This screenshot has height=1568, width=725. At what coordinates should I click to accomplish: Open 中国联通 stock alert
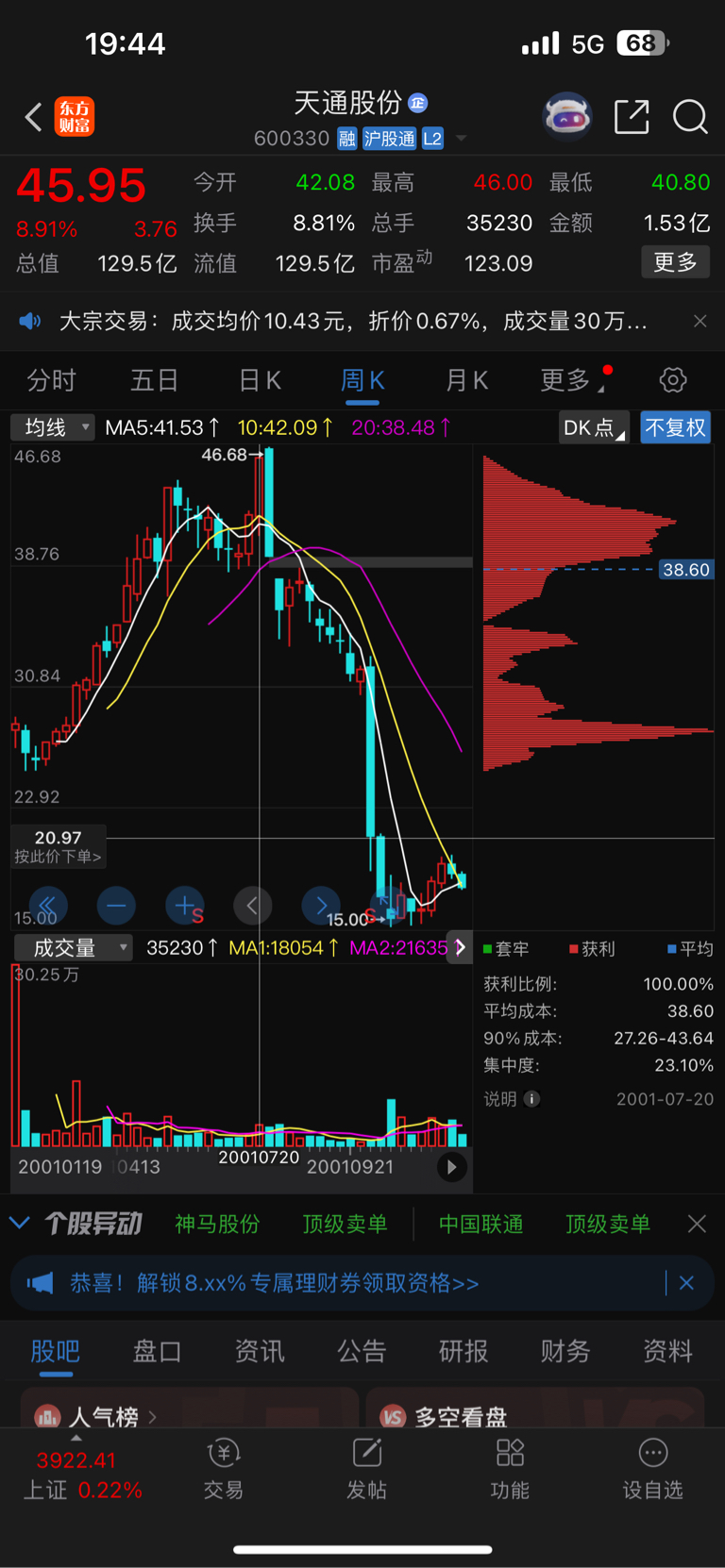tap(481, 1224)
